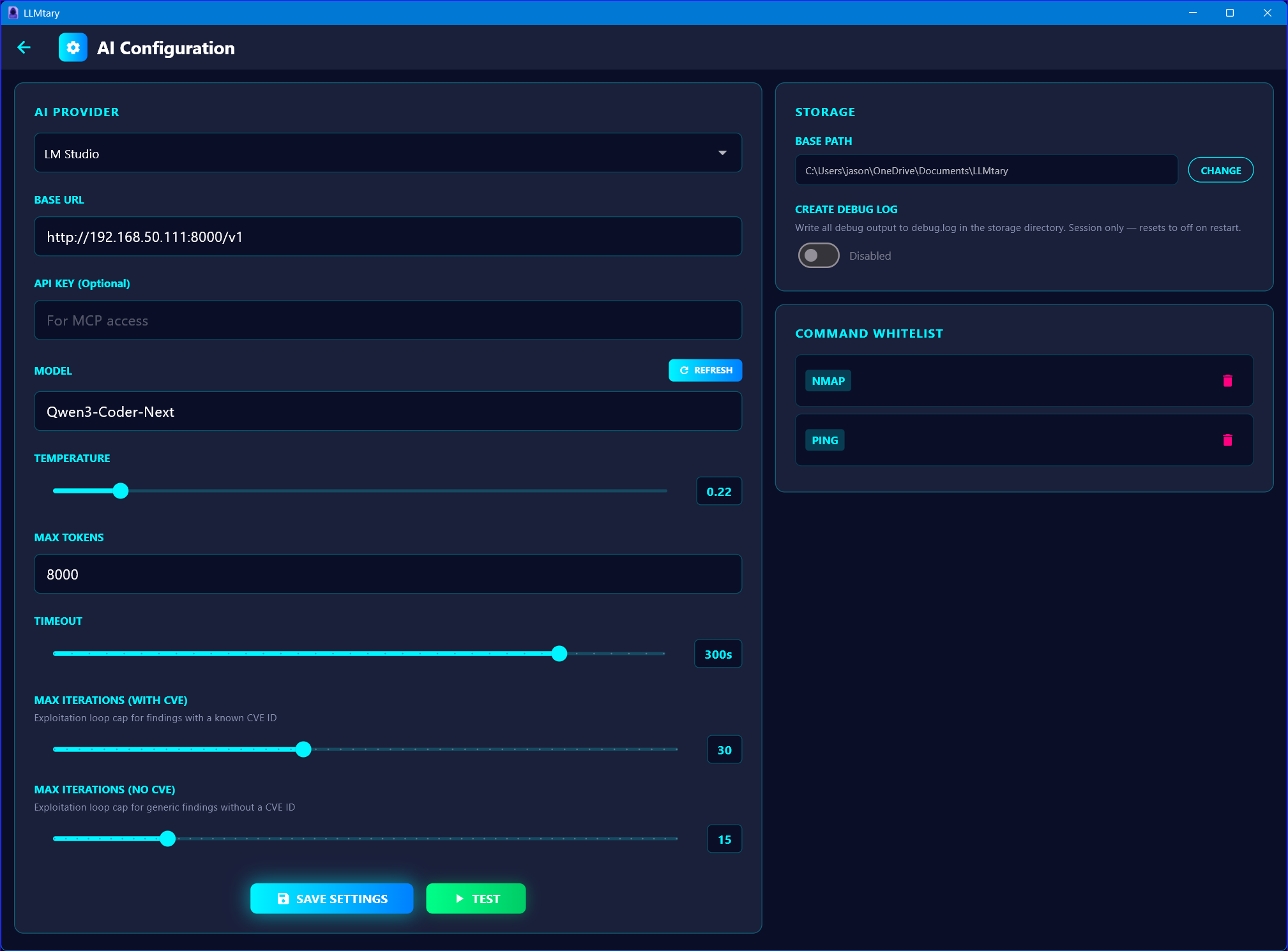The height and width of the screenshot is (951, 1288).
Task: Move the Max Iterations (No CVE) slider
Action: [x=167, y=838]
